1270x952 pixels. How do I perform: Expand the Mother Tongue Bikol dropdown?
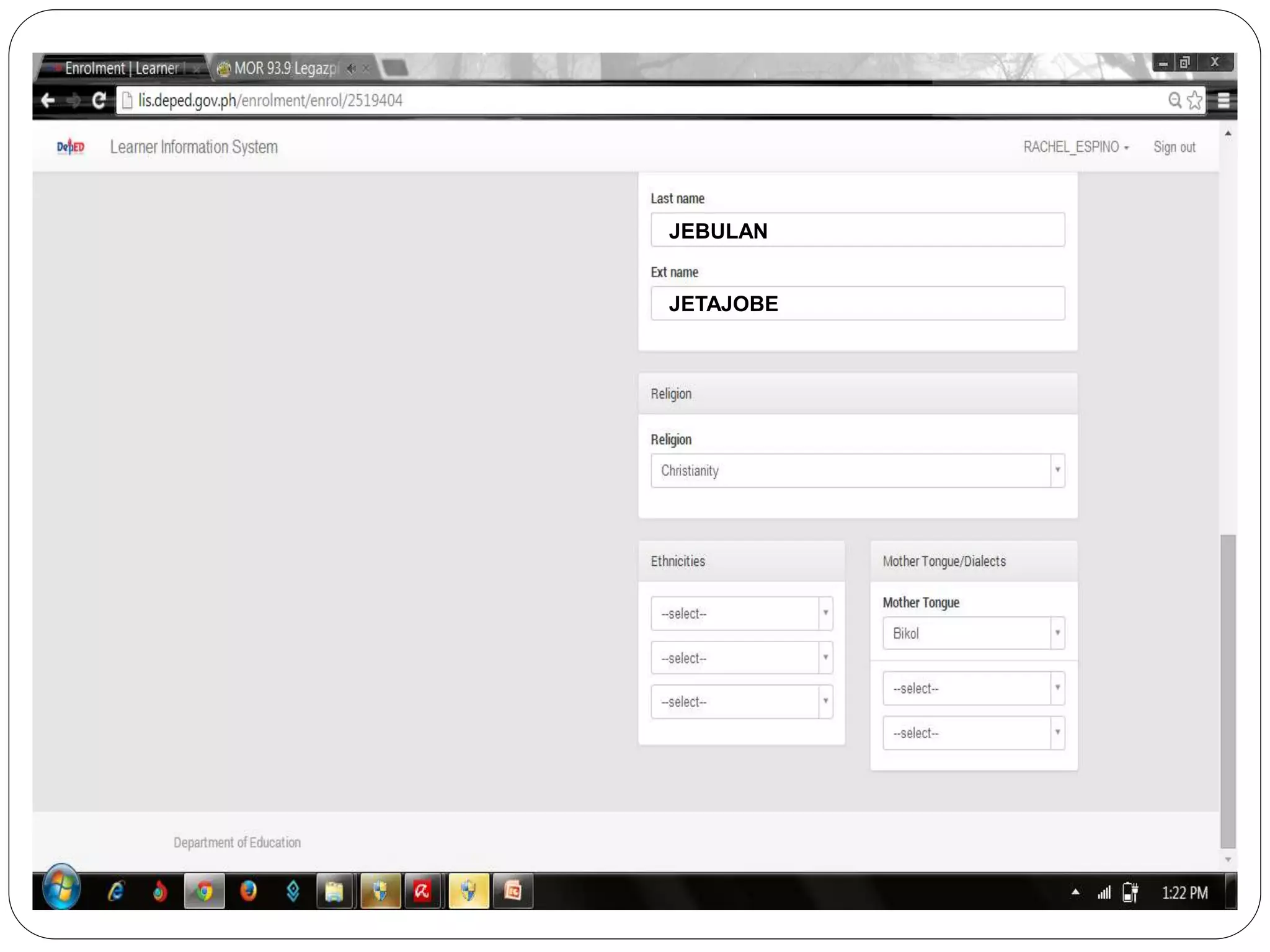[973, 633]
